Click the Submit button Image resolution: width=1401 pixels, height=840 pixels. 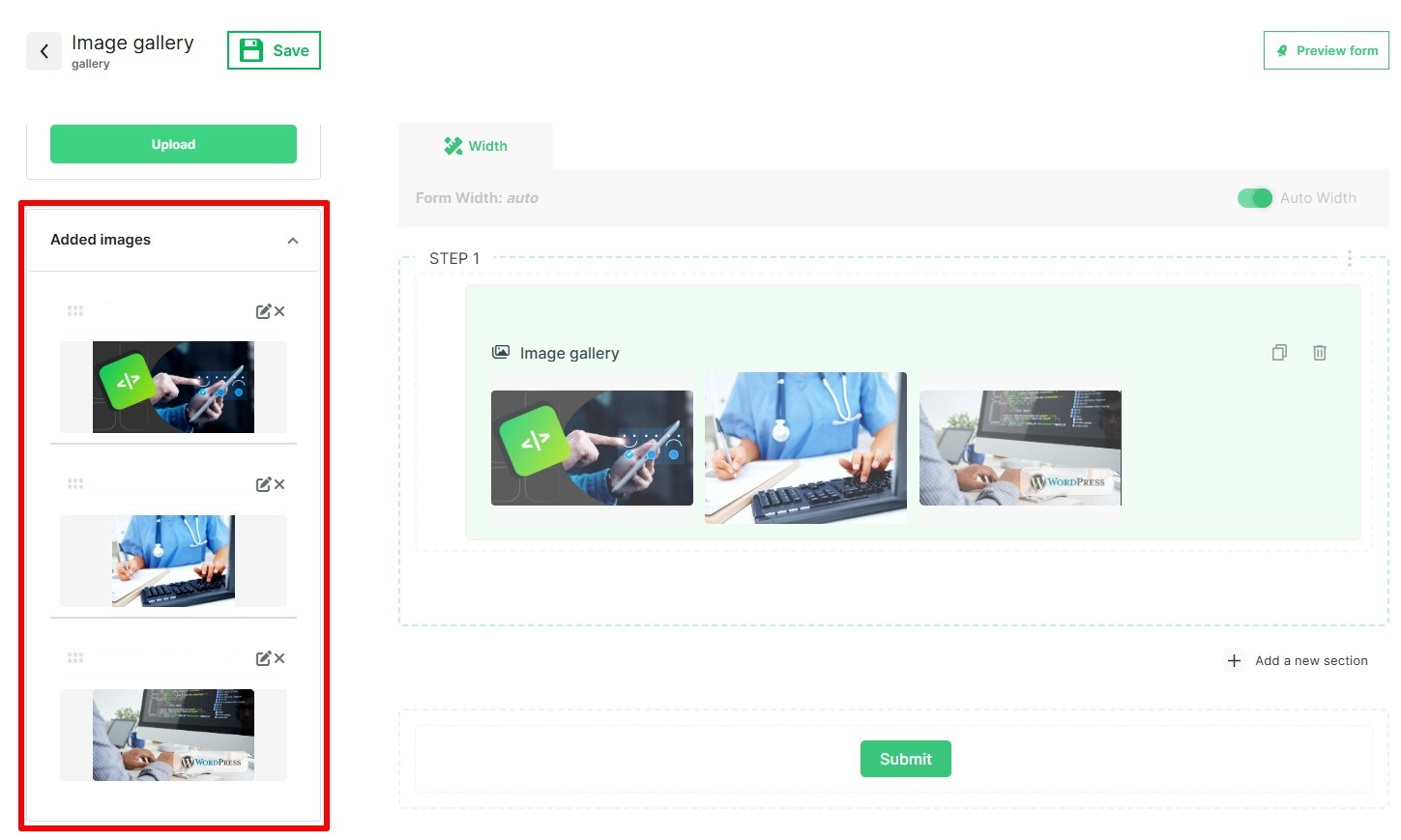click(905, 759)
